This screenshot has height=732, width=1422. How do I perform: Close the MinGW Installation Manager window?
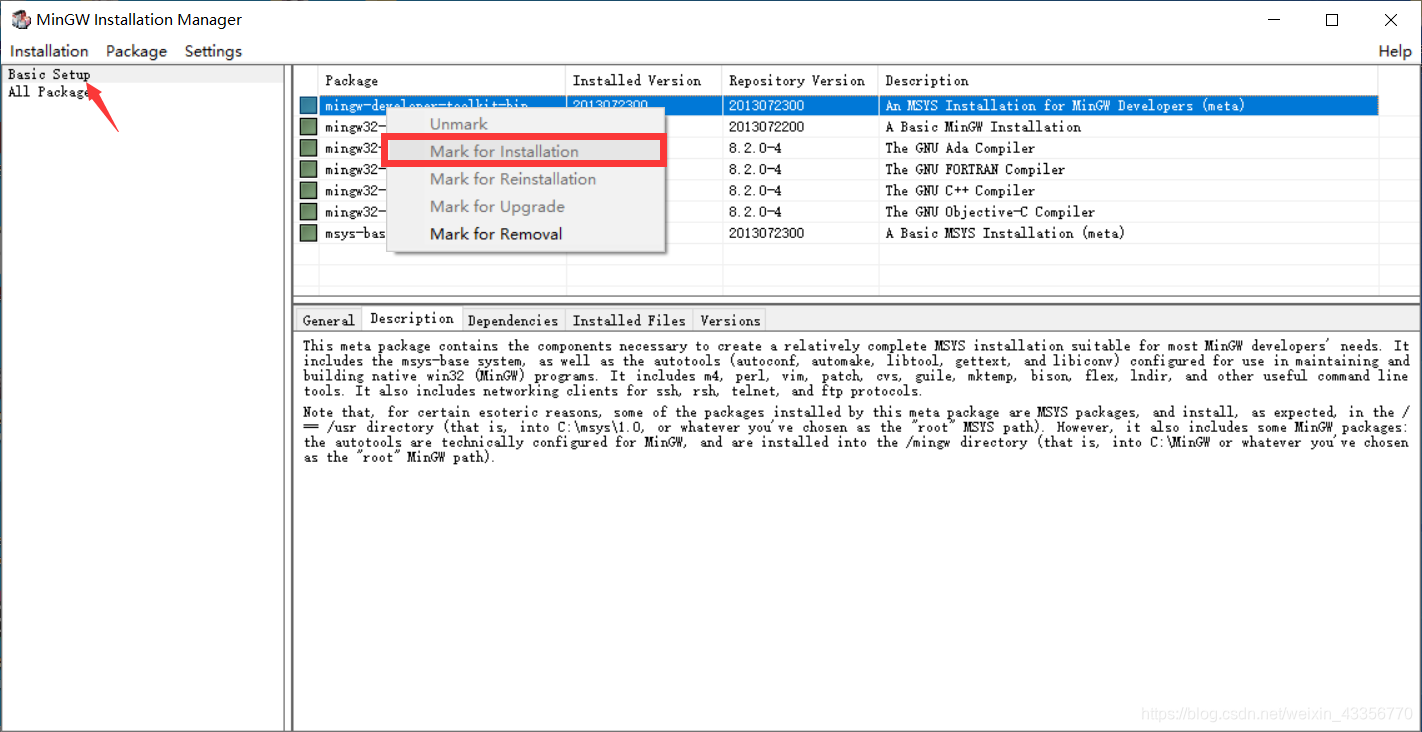coord(1391,20)
